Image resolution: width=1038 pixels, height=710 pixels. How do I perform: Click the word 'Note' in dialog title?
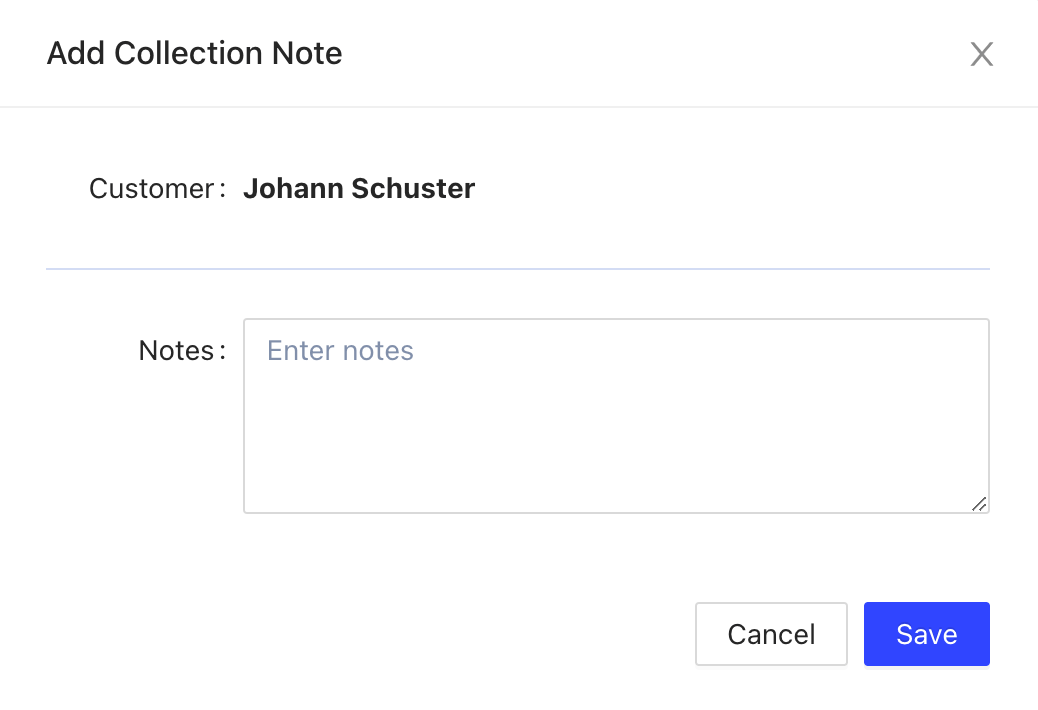[x=310, y=53]
